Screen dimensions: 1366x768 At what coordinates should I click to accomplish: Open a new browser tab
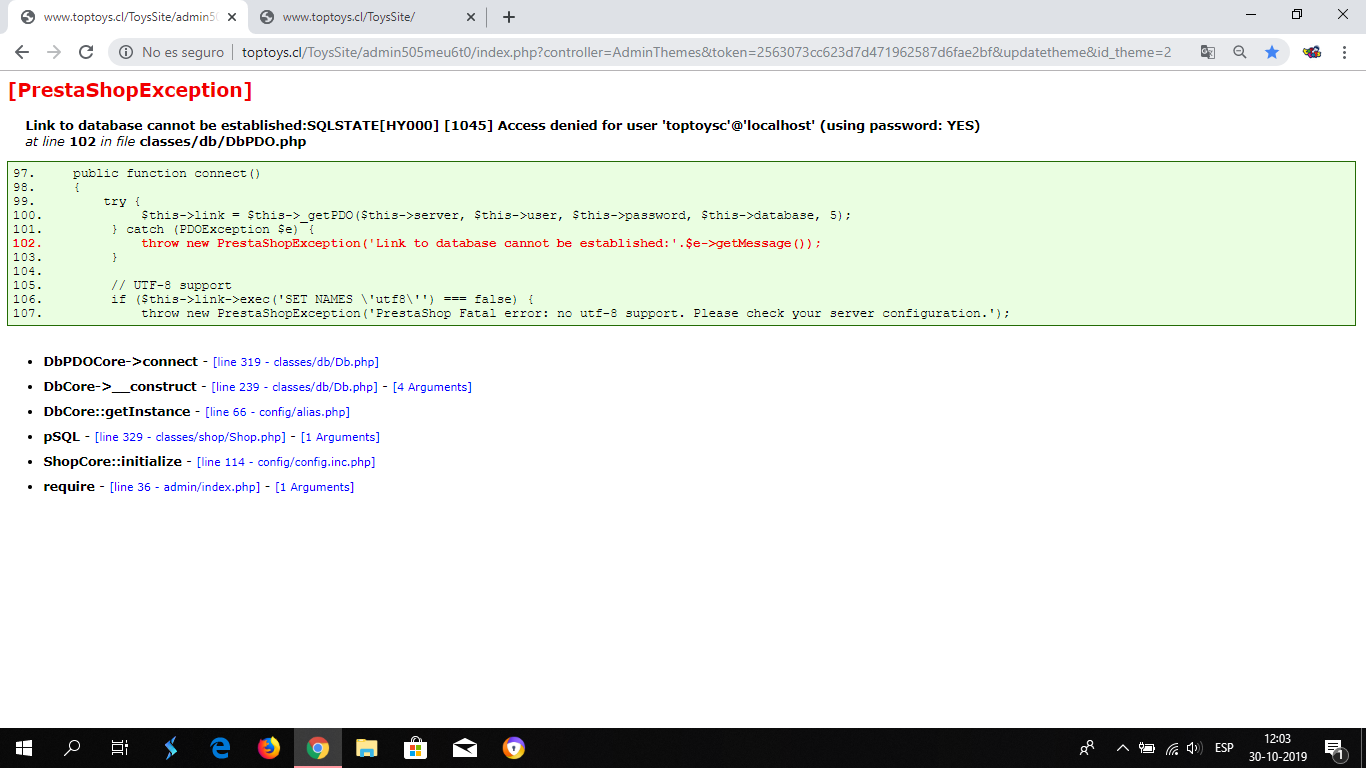tap(508, 17)
